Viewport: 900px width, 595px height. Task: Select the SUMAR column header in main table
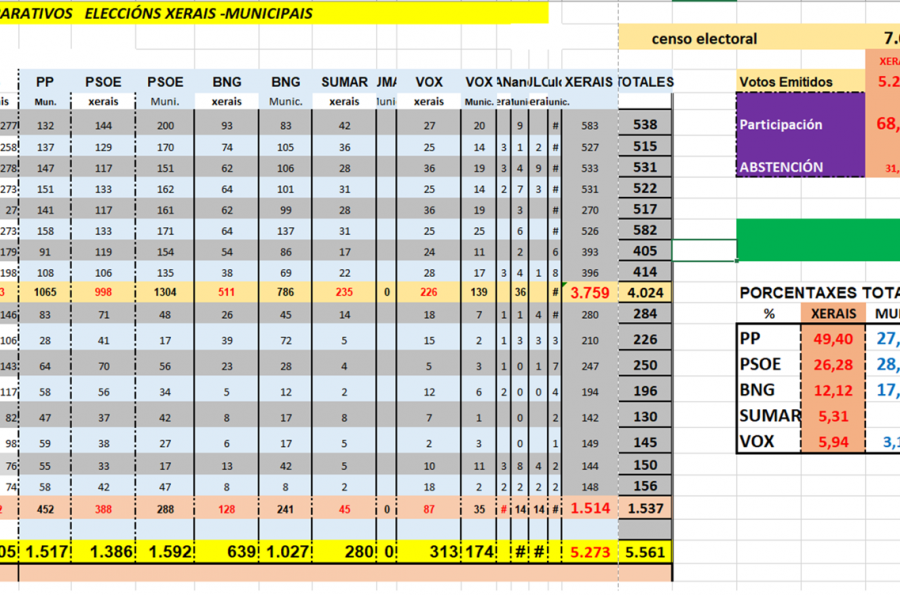coord(344,82)
